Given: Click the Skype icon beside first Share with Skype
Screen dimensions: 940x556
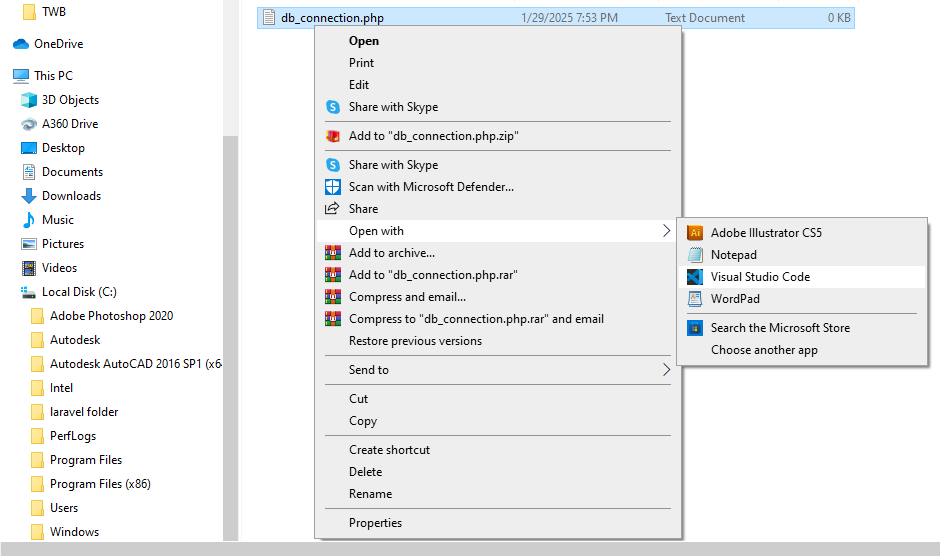Looking at the screenshot, I should tap(333, 107).
